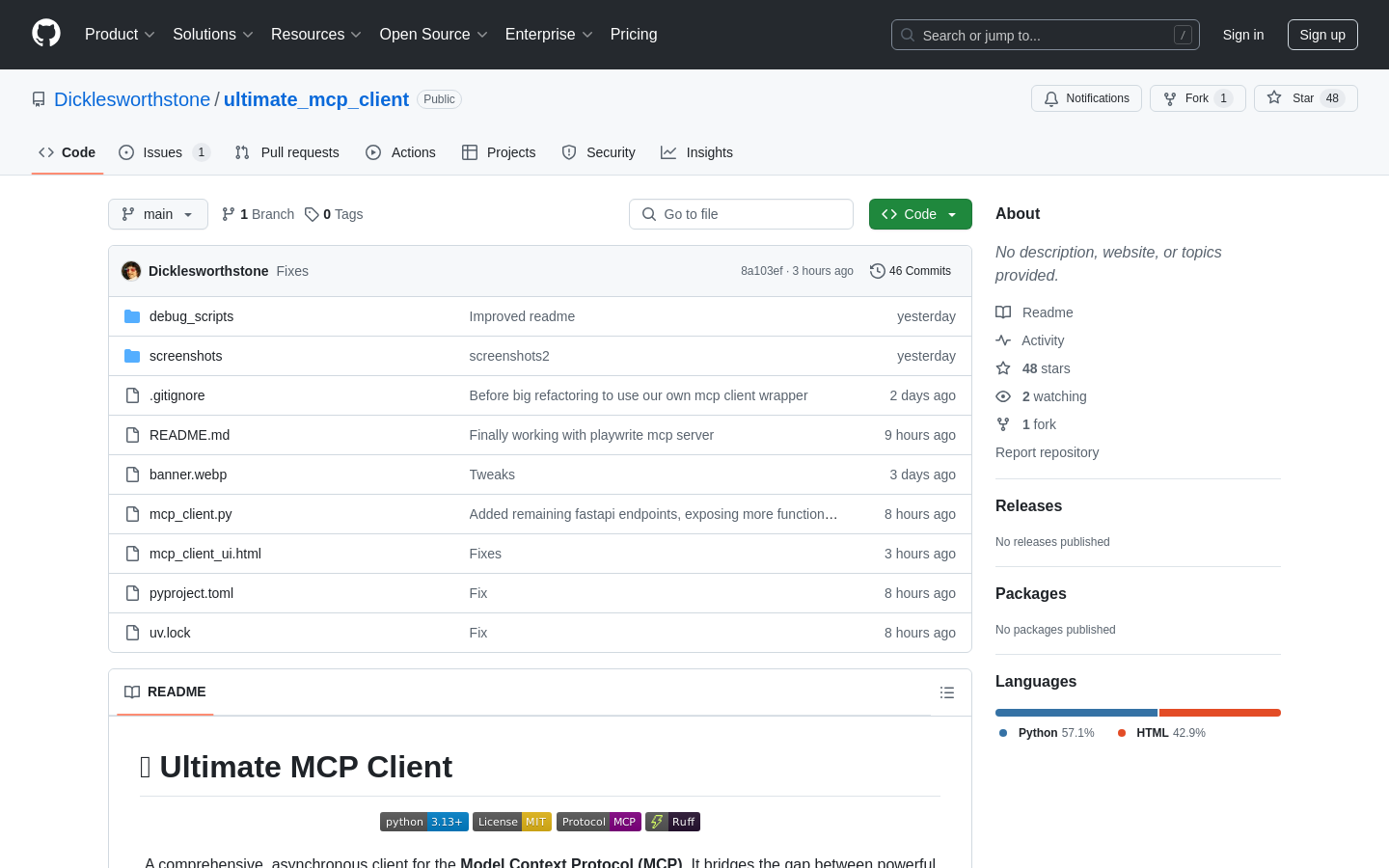Click the file icon for mcp_client_ui.html
1389x868 pixels.
tap(132, 554)
